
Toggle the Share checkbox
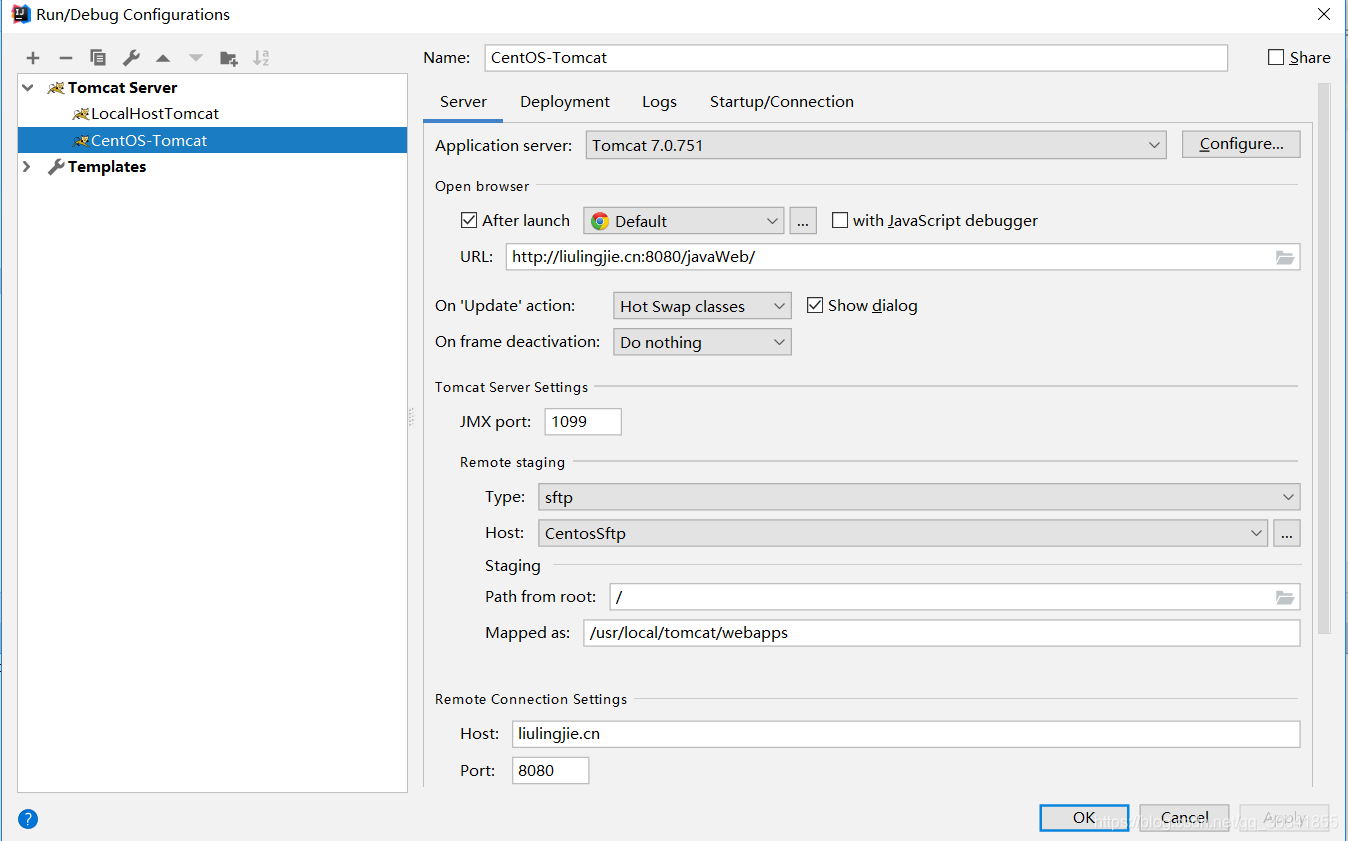click(1276, 57)
